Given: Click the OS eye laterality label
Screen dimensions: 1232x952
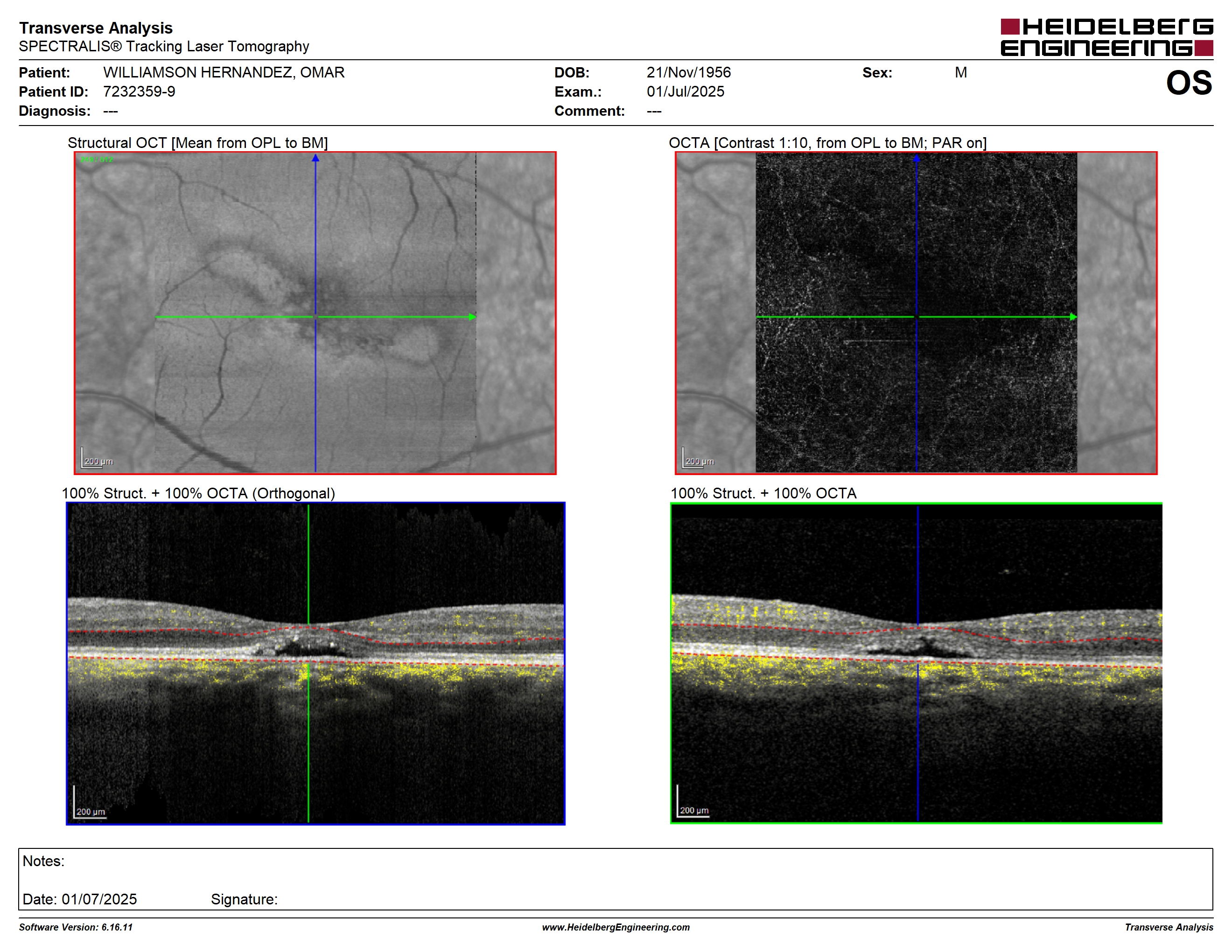Looking at the screenshot, I should 1189,83.
